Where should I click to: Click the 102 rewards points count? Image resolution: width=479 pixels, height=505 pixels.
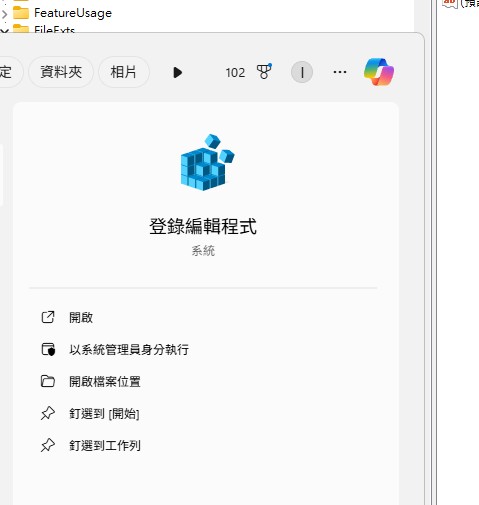click(x=235, y=72)
